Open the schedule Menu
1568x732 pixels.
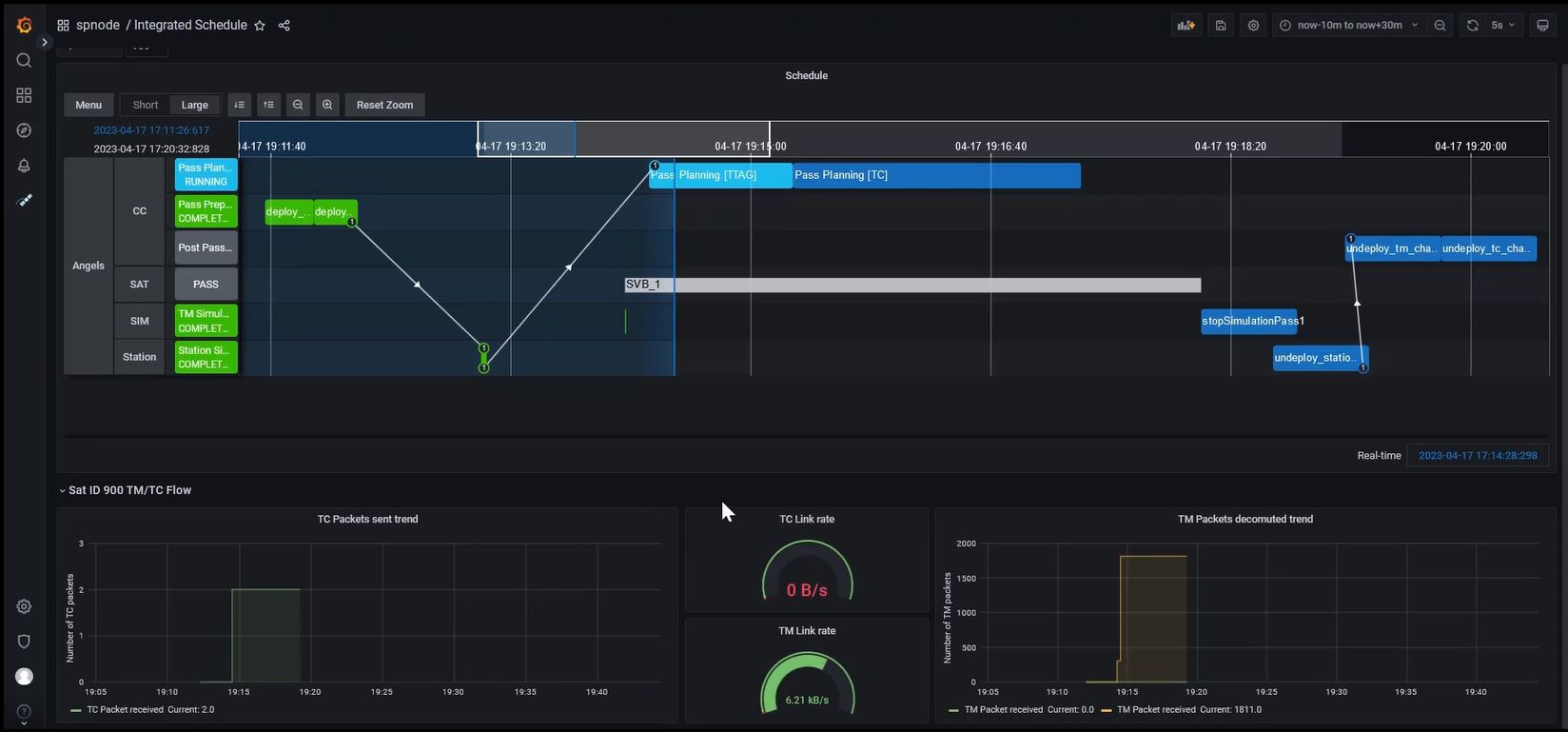(x=88, y=105)
